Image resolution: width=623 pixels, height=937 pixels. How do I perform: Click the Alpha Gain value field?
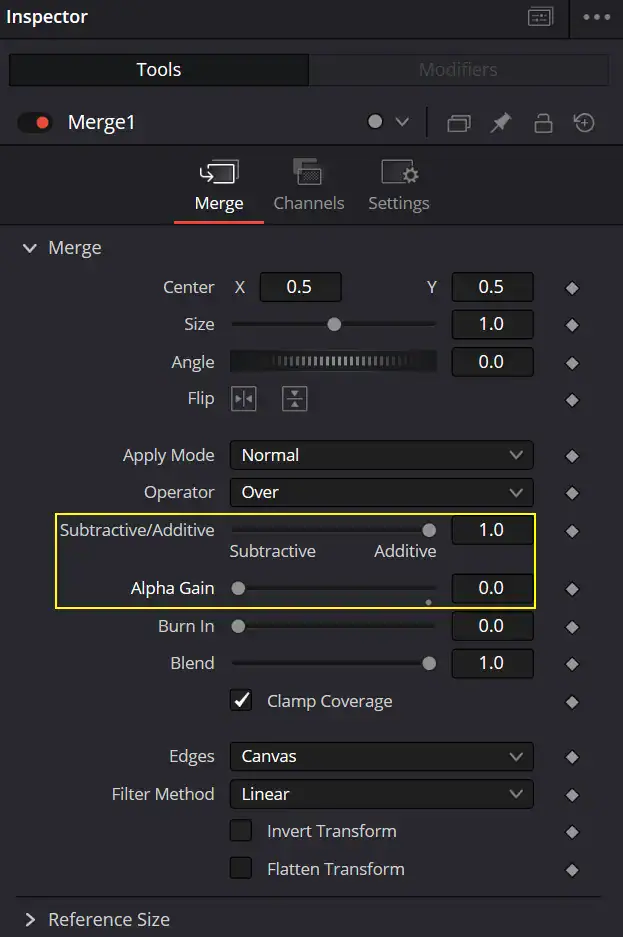point(492,588)
